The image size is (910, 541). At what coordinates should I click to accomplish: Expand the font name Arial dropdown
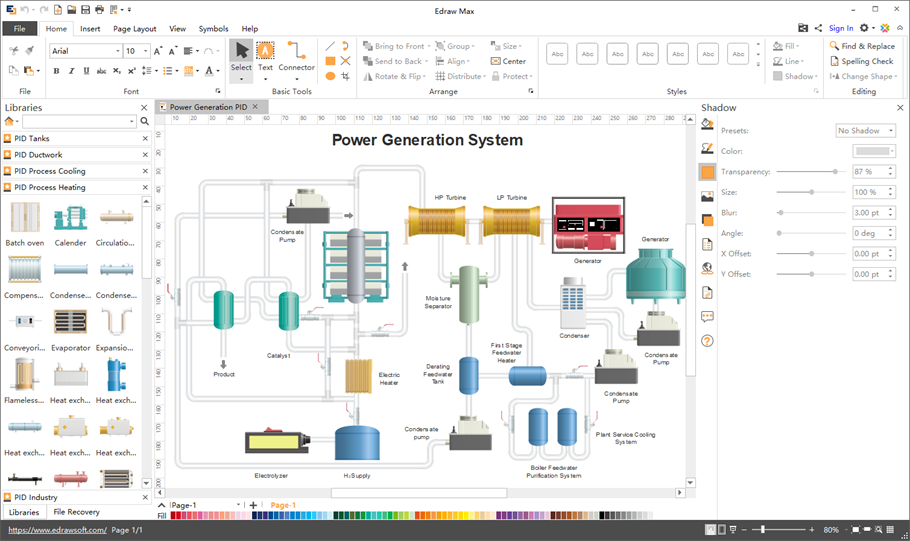pos(118,51)
